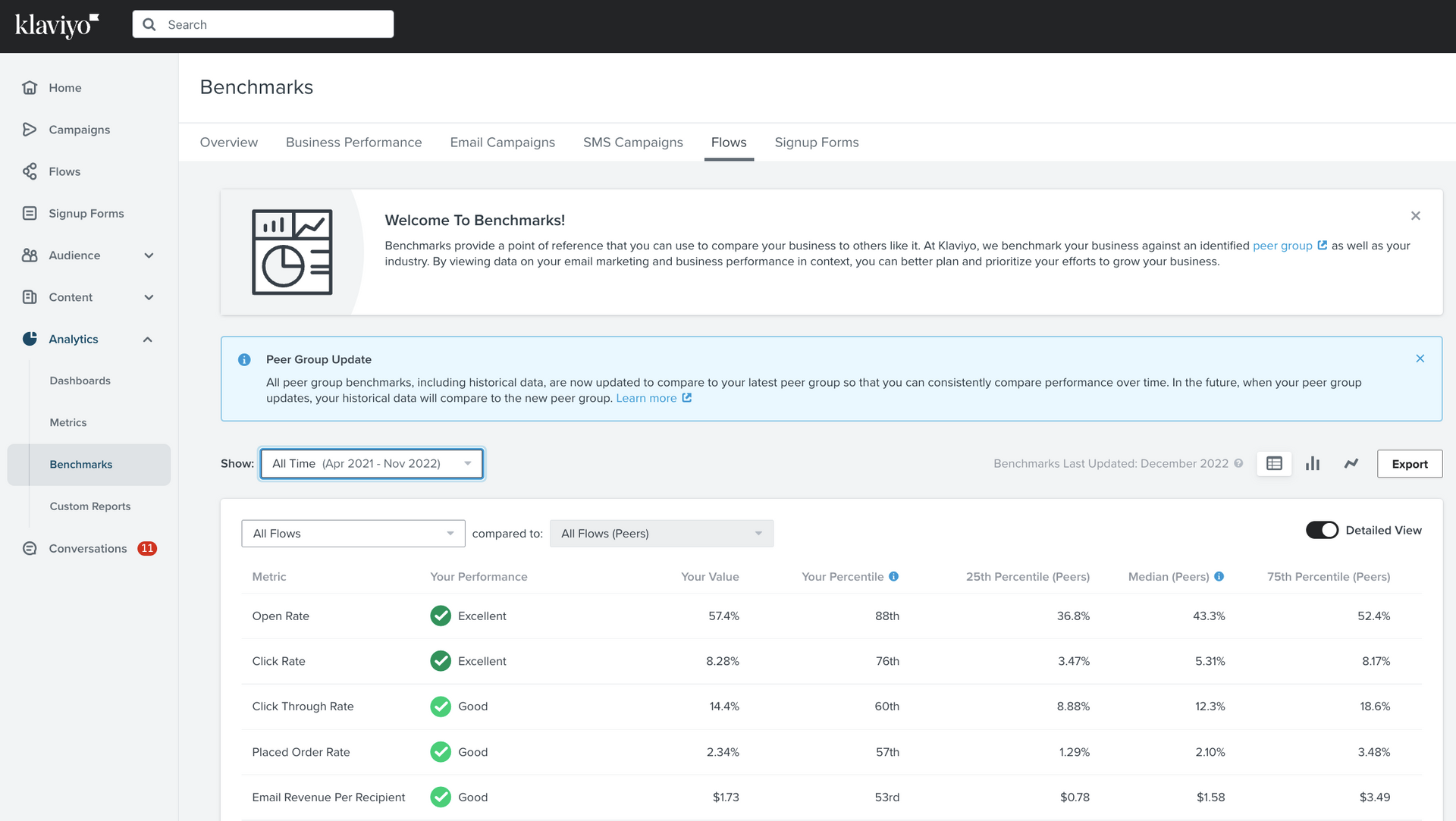Click the Audience people icon
Image resolution: width=1456 pixels, height=821 pixels.
[x=30, y=255]
